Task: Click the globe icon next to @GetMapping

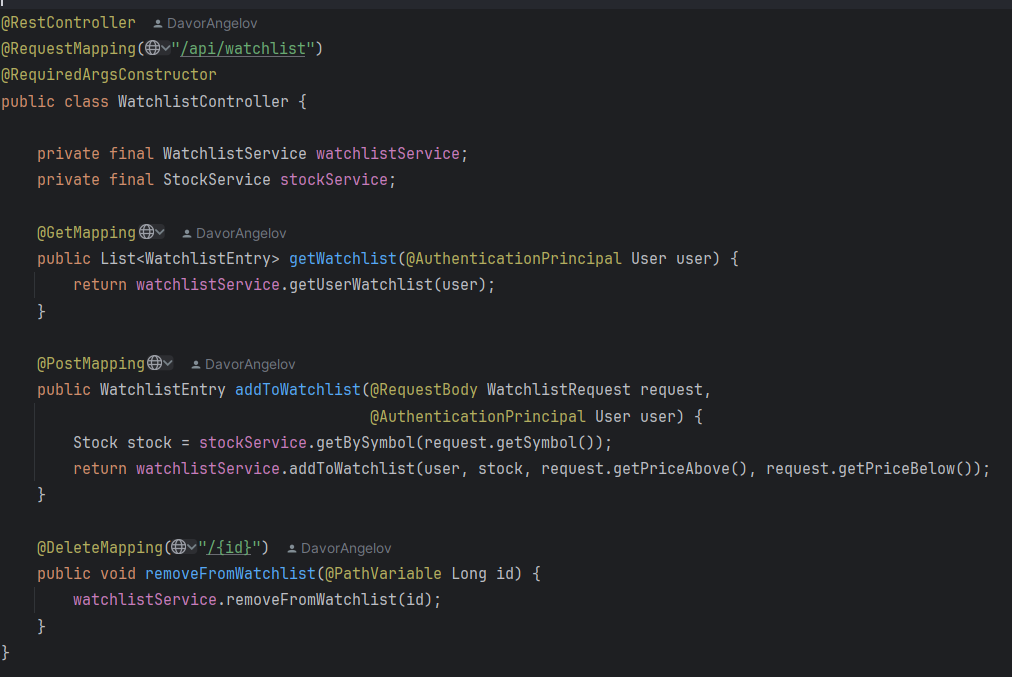Action: click(147, 232)
